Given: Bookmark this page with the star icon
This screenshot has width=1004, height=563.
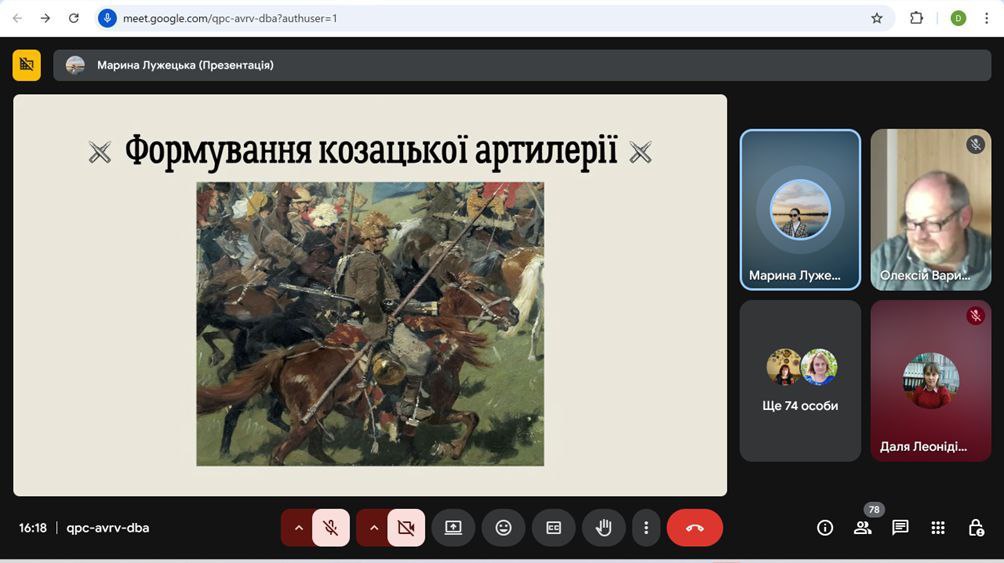Looking at the screenshot, I should click(x=877, y=18).
